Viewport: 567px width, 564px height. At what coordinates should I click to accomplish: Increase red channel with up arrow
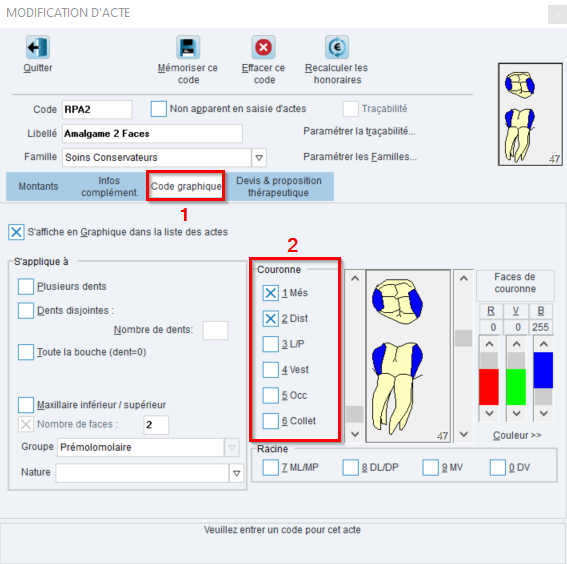pos(489,344)
